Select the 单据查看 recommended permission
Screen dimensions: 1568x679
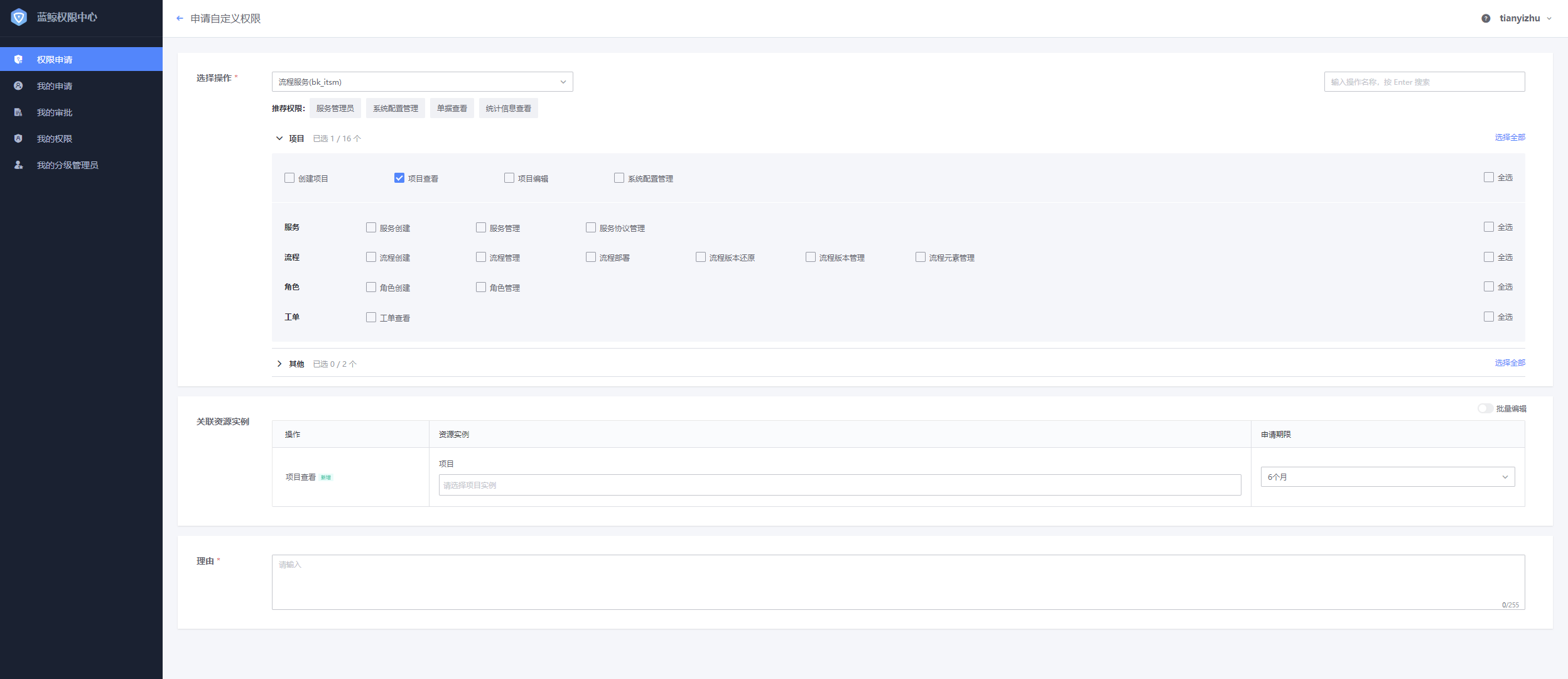(x=451, y=107)
